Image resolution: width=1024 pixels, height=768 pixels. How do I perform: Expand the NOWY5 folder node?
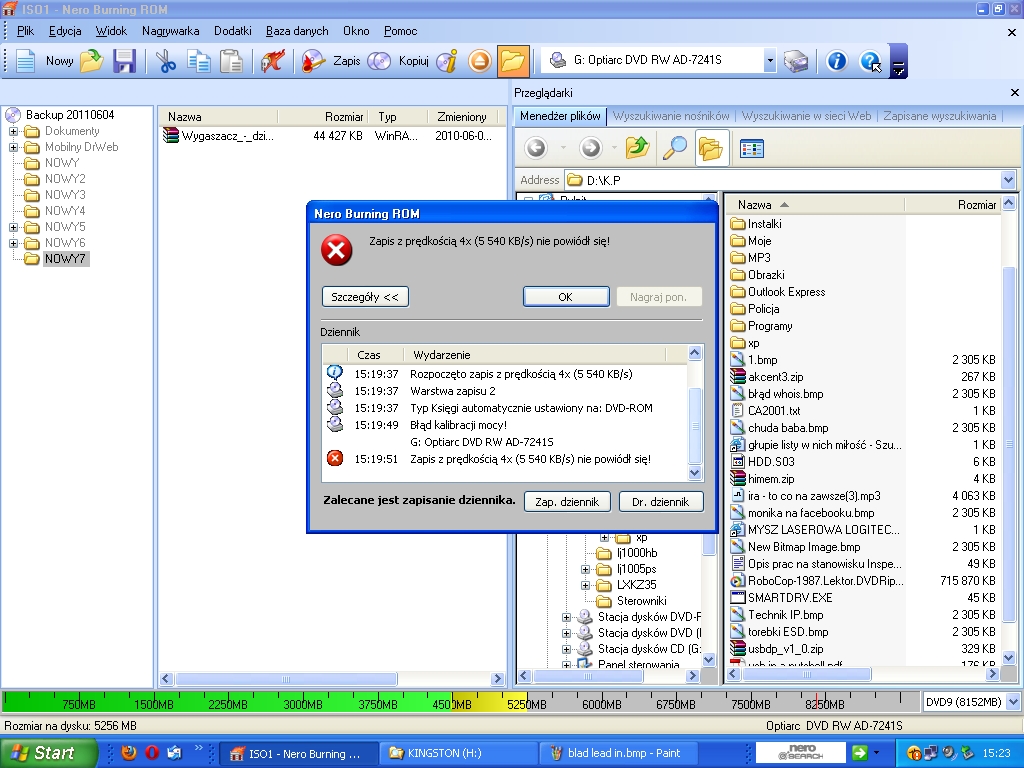click(13, 227)
